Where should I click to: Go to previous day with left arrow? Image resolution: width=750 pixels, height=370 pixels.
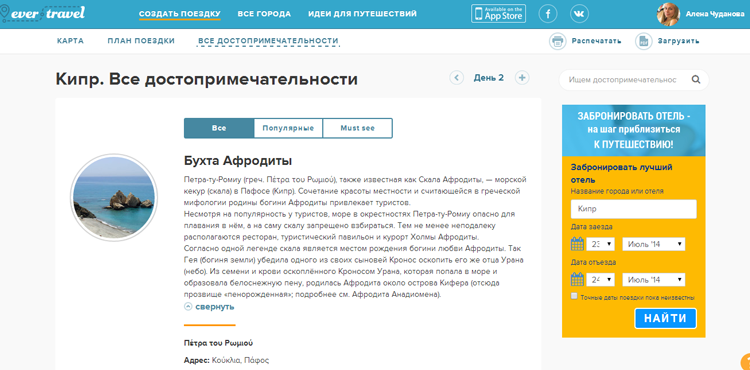pos(456,77)
